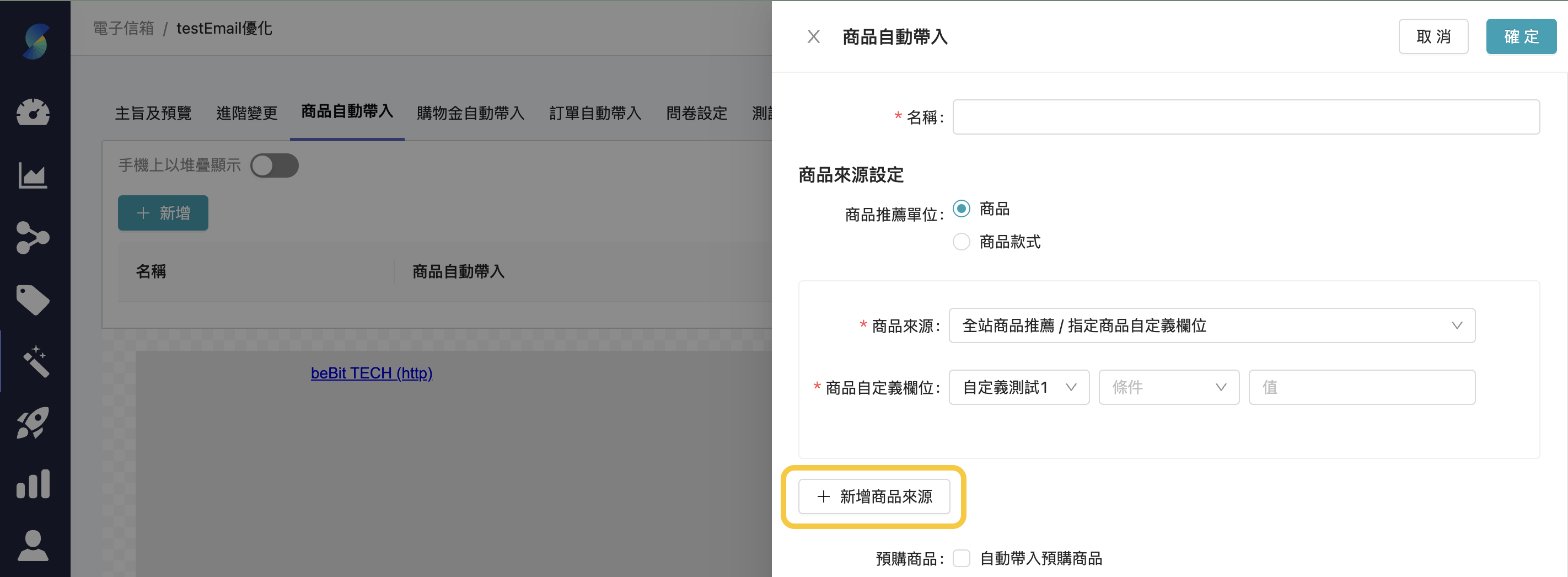Screen dimensions: 1568x577
Task: Click the app logo at top left
Action: coord(35,41)
